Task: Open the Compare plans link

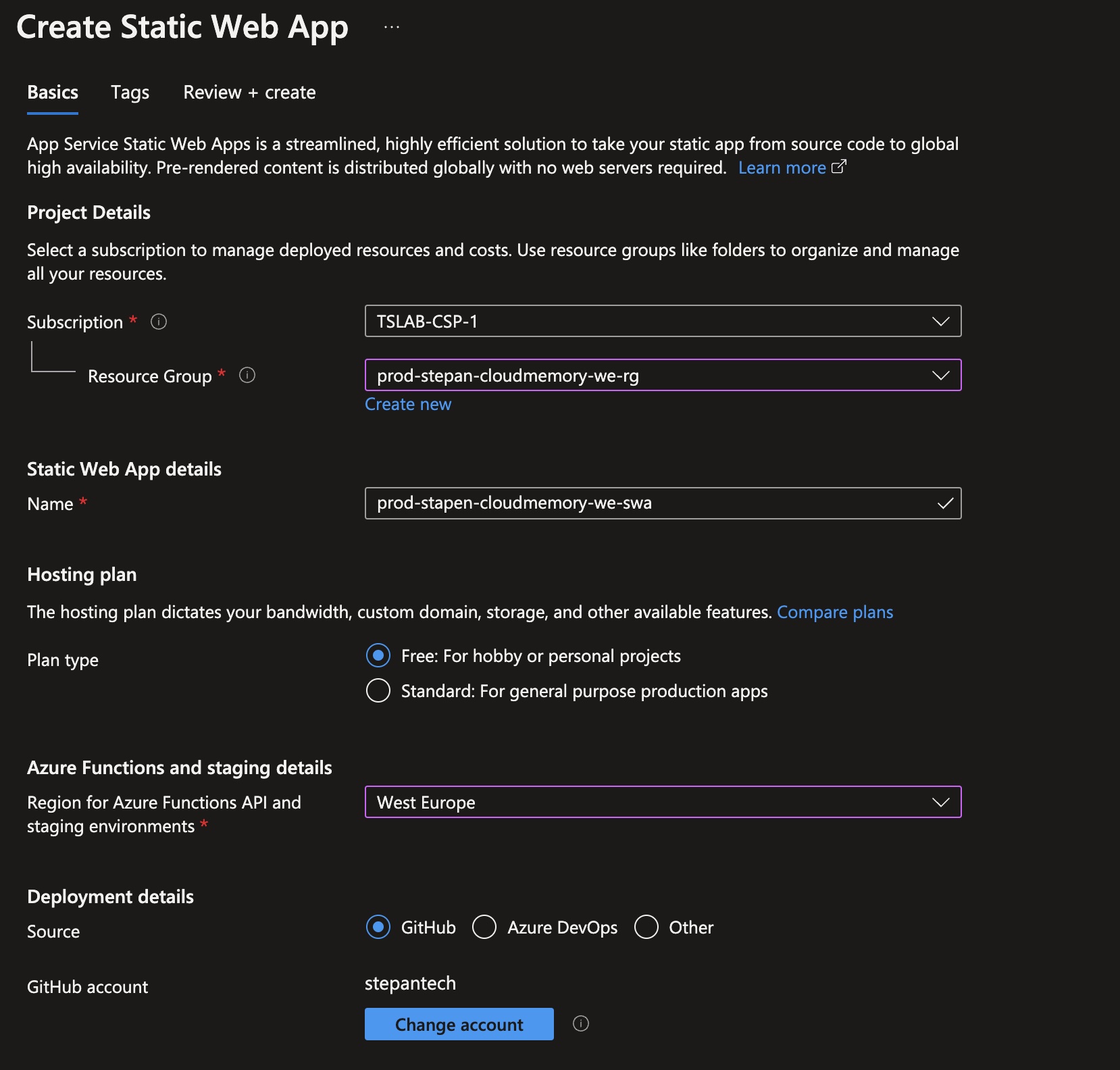Action: 835,612
